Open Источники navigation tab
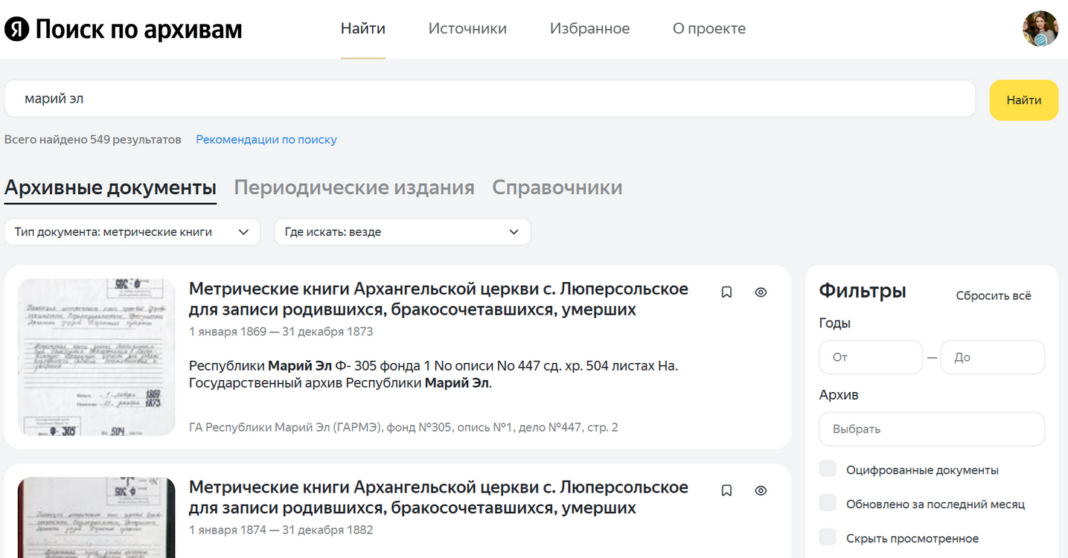Screen dimensions: 1068x558 [467, 29]
